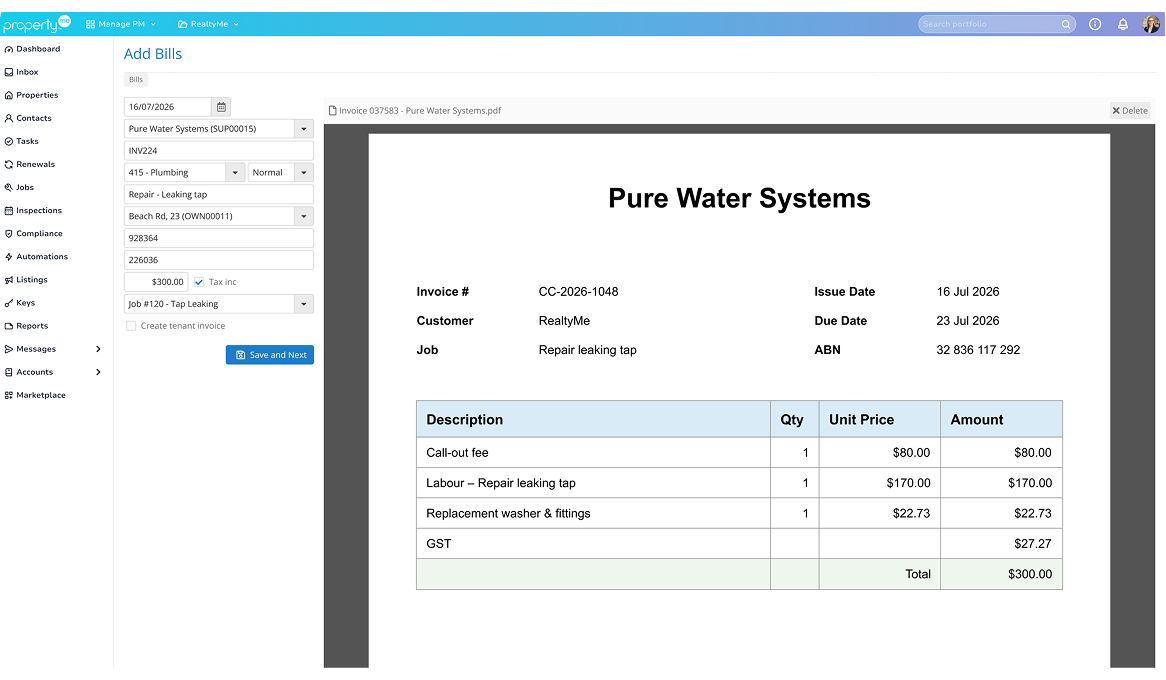Image resolution: width=1166 pixels, height=680 pixels.
Task: Open Jobs in the sidebar
Action: [x=19, y=187]
